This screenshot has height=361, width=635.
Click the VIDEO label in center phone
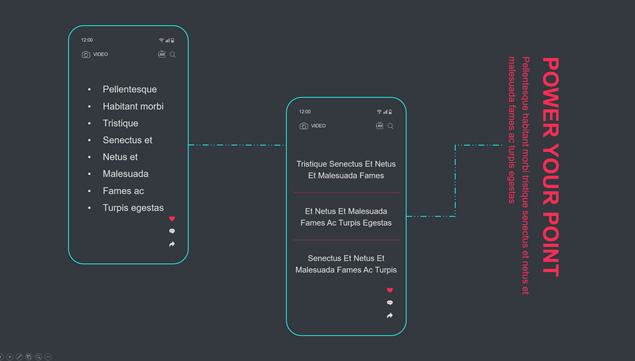tap(318, 126)
